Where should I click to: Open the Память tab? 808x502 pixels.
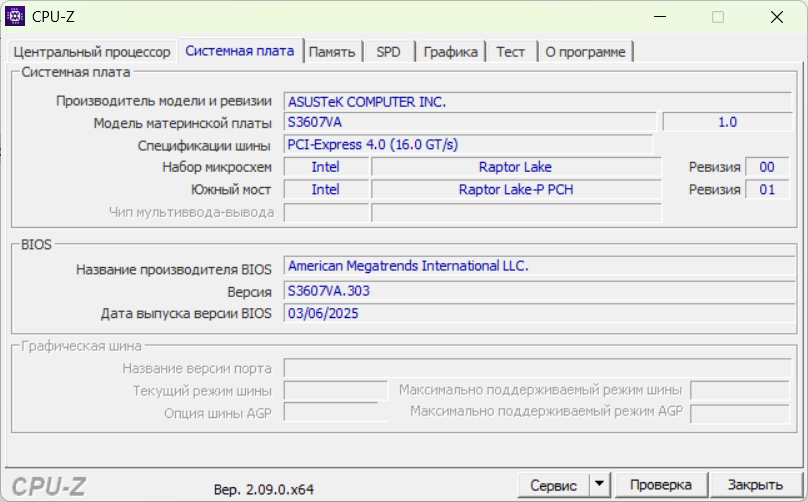pos(332,52)
